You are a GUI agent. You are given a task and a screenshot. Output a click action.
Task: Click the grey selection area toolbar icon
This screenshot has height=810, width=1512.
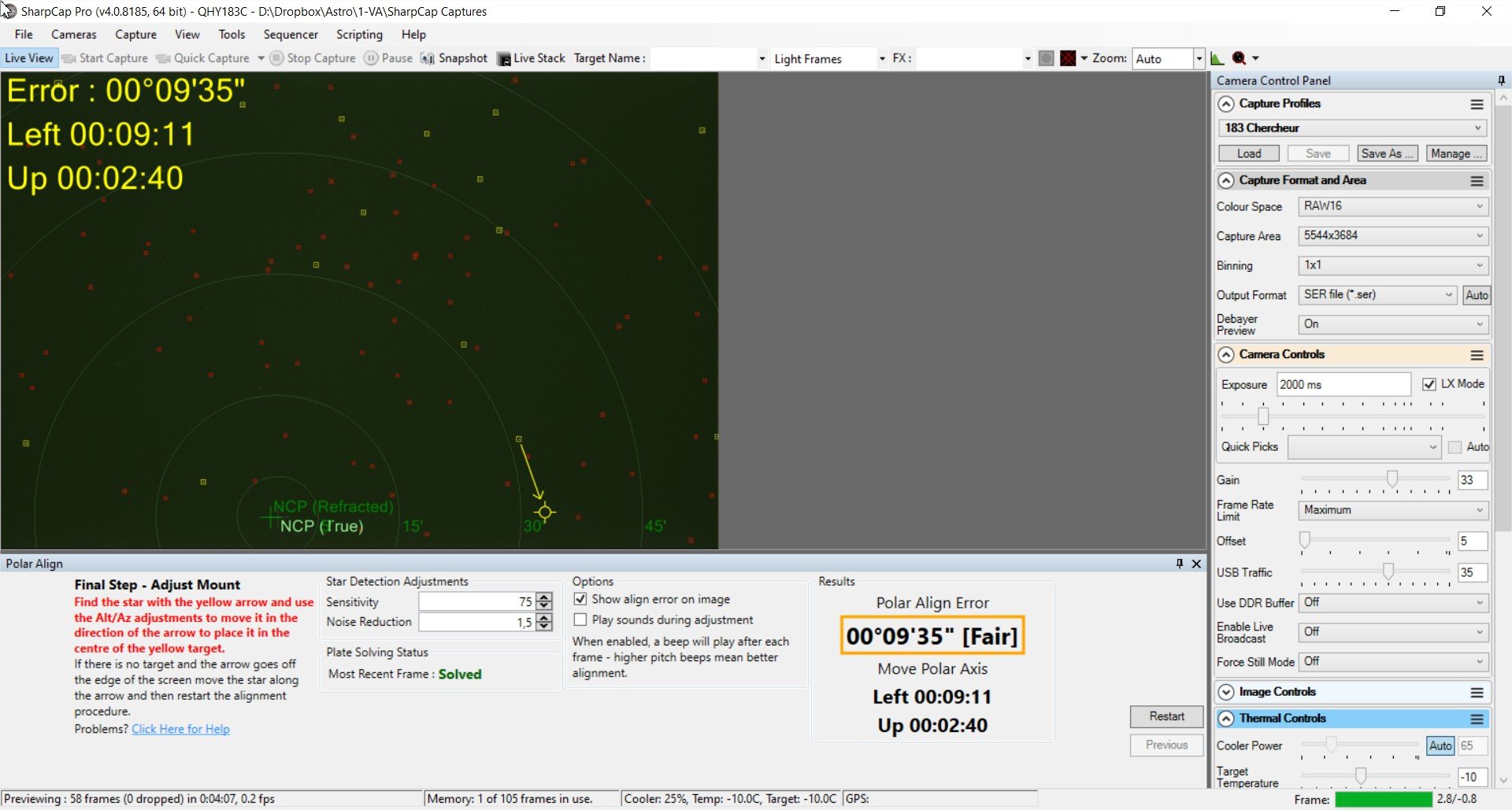[x=1046, y=58]
